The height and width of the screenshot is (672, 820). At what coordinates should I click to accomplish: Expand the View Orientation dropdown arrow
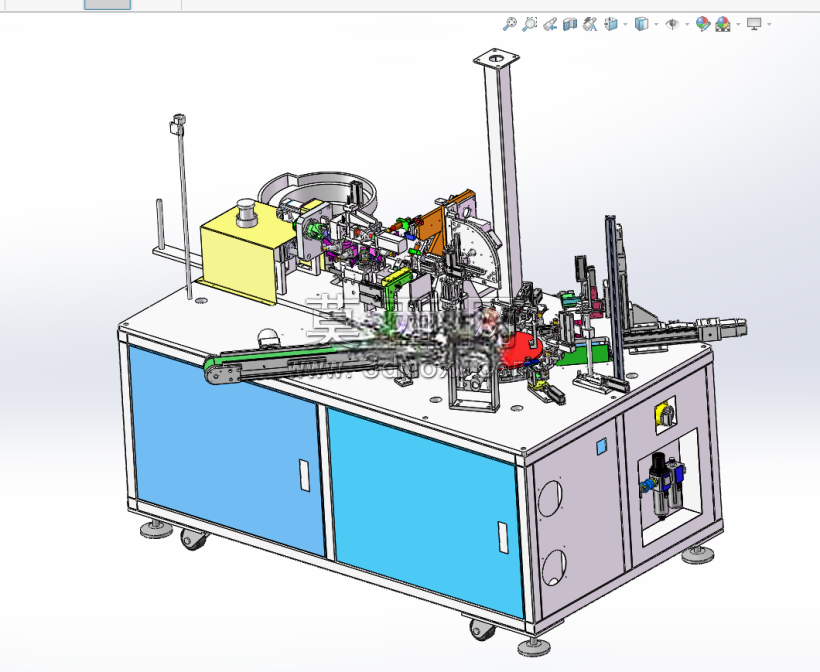[x=625, y=25]
